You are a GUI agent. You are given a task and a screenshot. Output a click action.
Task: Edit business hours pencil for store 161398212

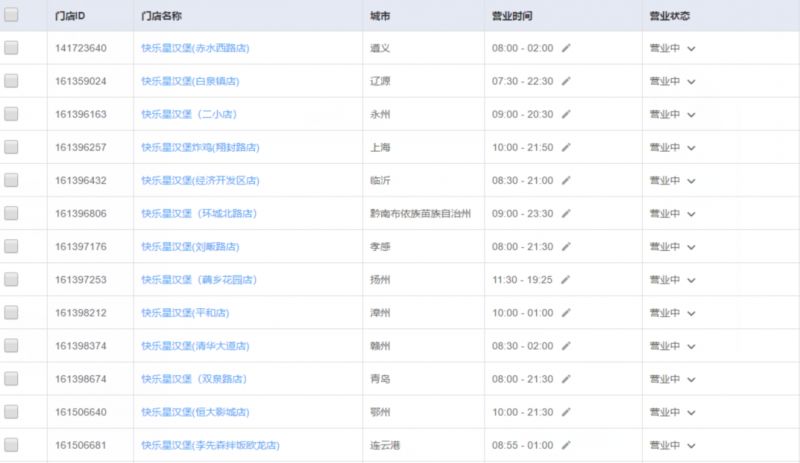click(566, 313)
